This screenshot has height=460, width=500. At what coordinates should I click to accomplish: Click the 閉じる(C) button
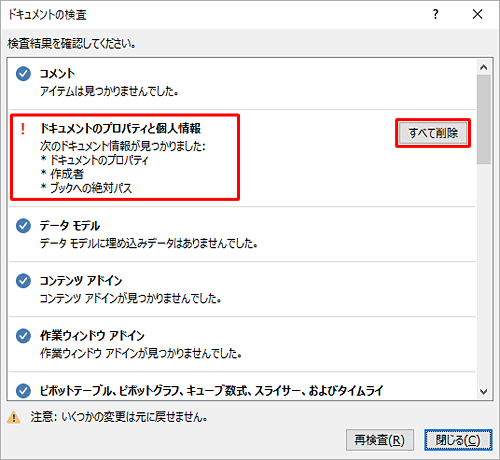click(458, 440)
